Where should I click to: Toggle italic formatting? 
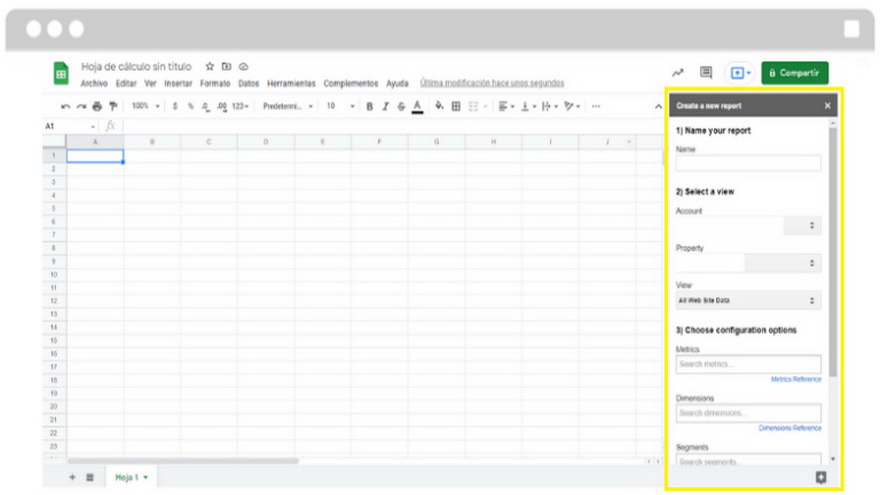coord(385,106)
